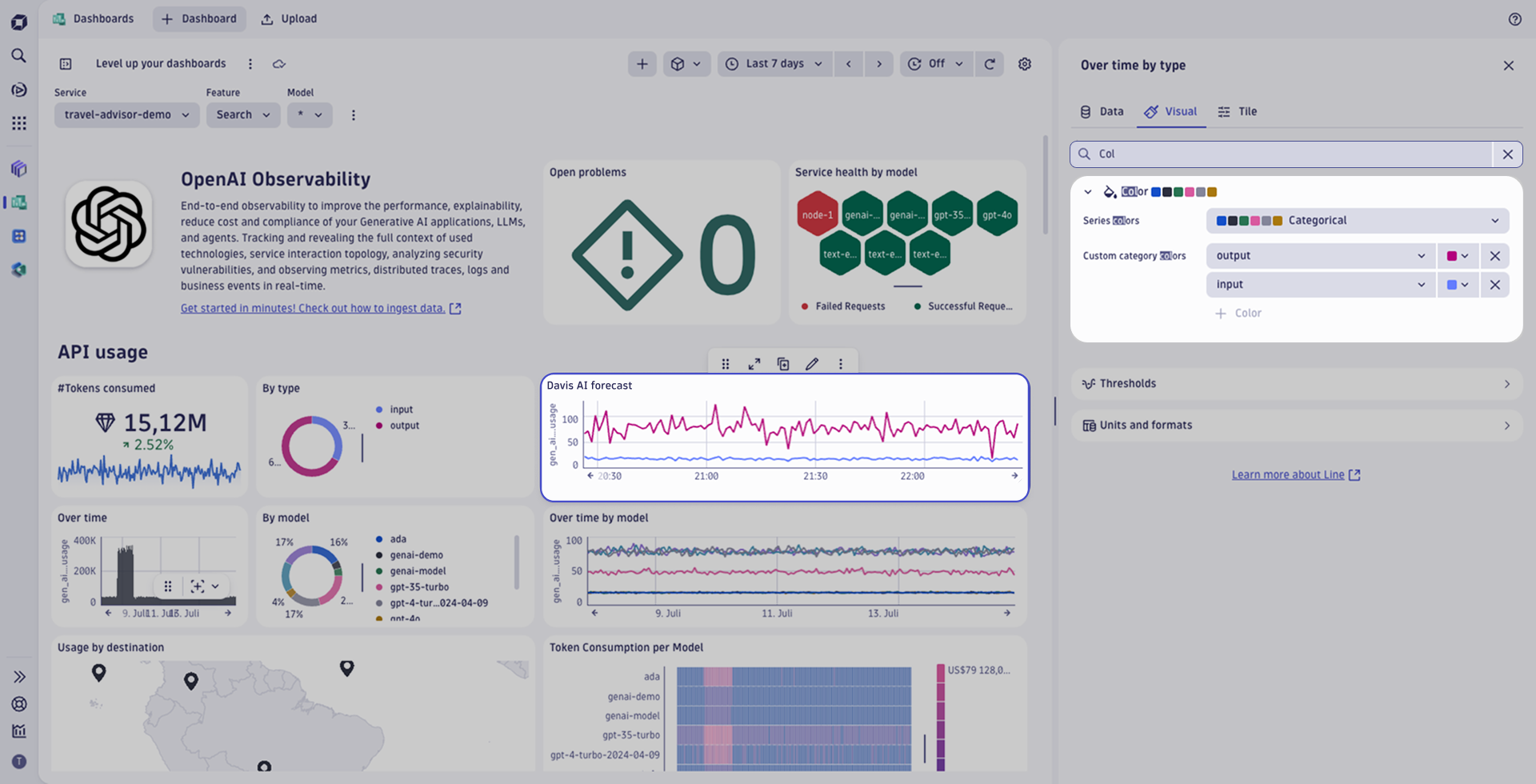
Task: Open the tile's three-dot options menu
Action: click(x=841, y=363)
